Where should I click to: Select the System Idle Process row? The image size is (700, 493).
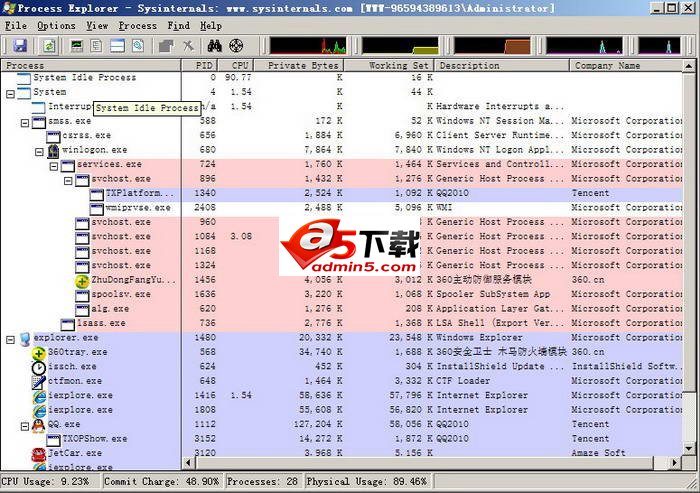tap(342, 78)
